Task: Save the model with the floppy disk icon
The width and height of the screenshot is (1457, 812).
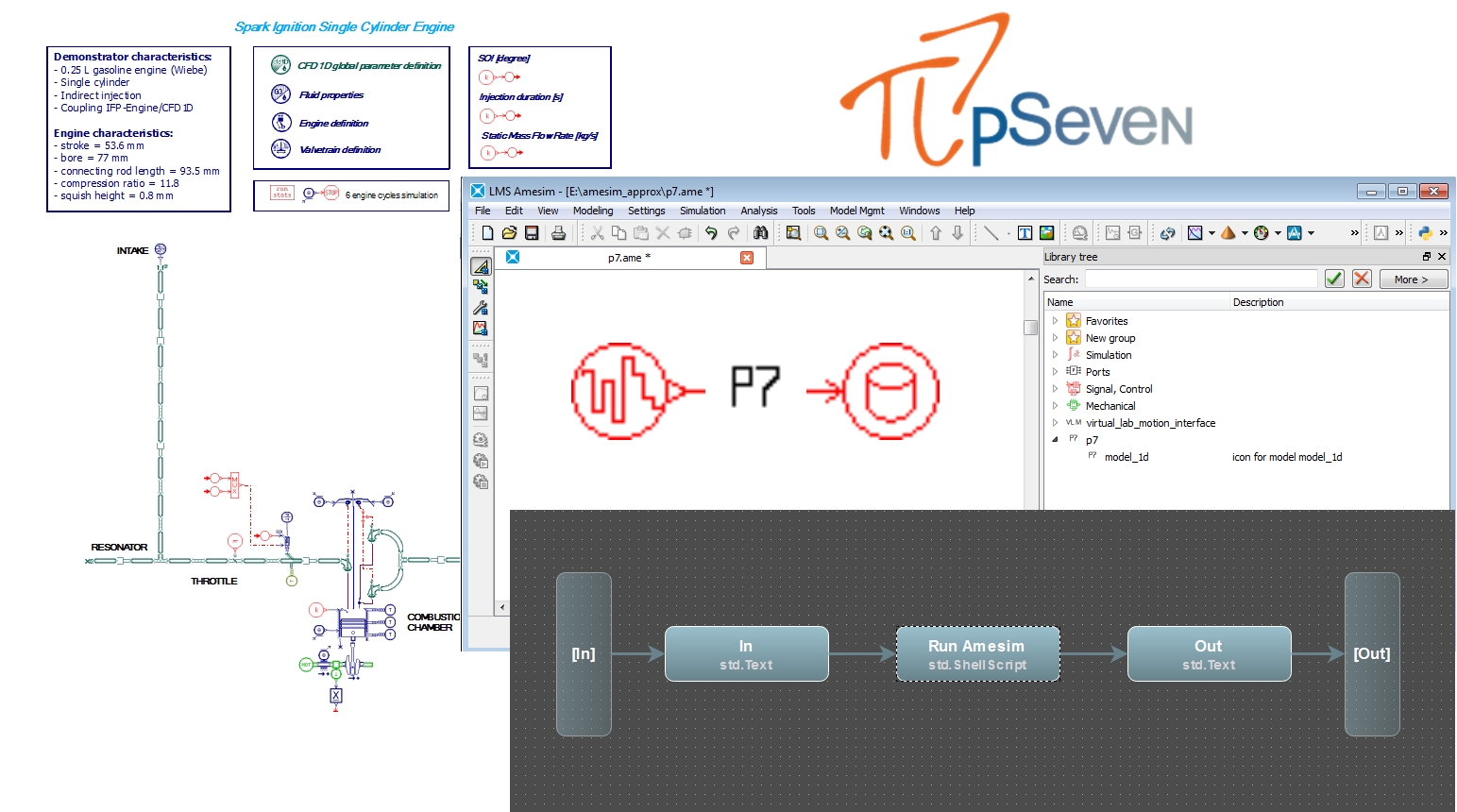Action: click(x=532, y=233)
